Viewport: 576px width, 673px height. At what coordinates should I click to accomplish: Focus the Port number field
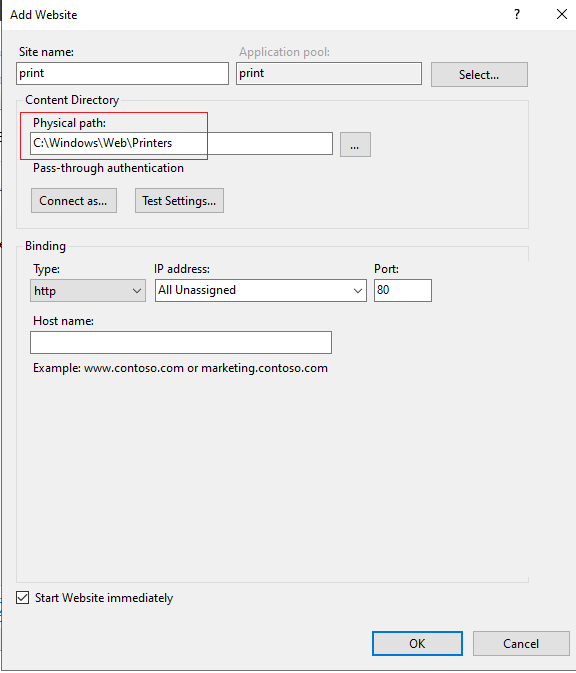click(x=403, y=291)
